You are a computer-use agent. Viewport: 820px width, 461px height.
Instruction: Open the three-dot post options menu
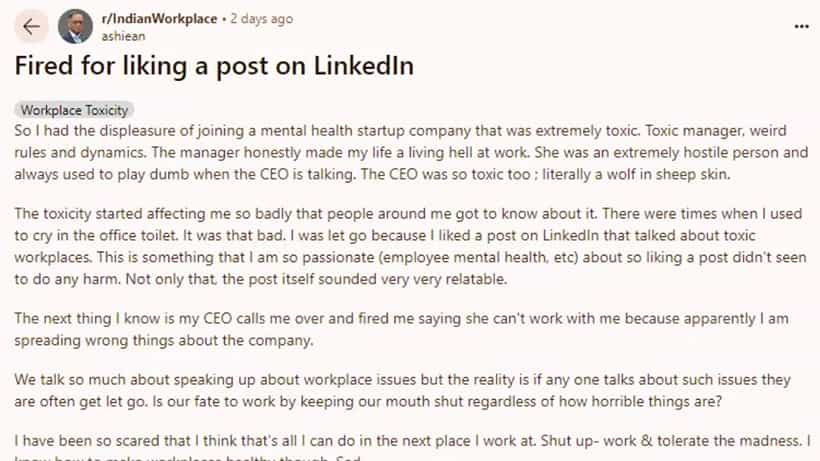pyautogui.click(x=801, y=26)
